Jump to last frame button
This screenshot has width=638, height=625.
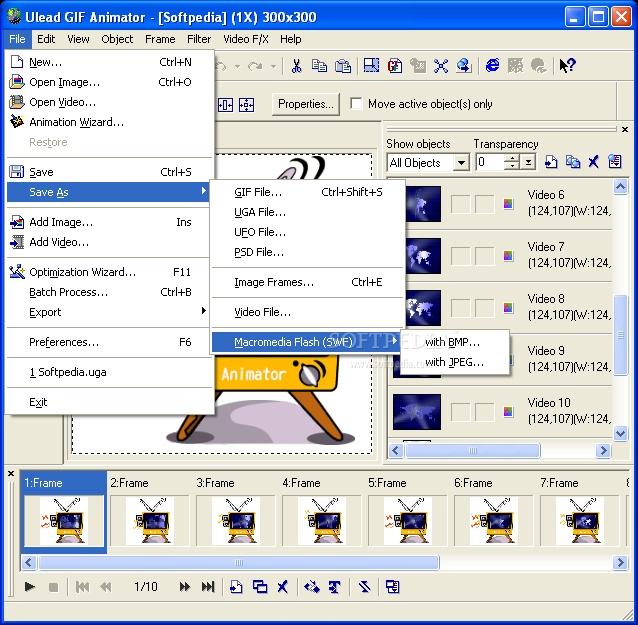[208, 587]
